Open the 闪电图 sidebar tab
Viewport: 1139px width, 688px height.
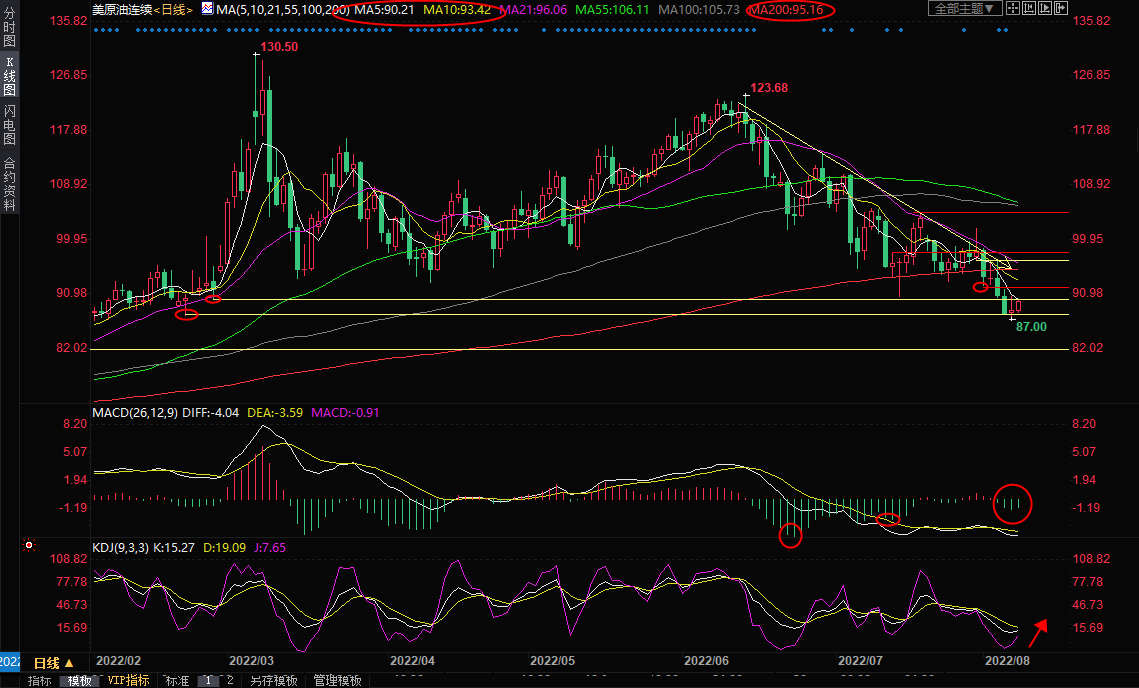(9, 124)
